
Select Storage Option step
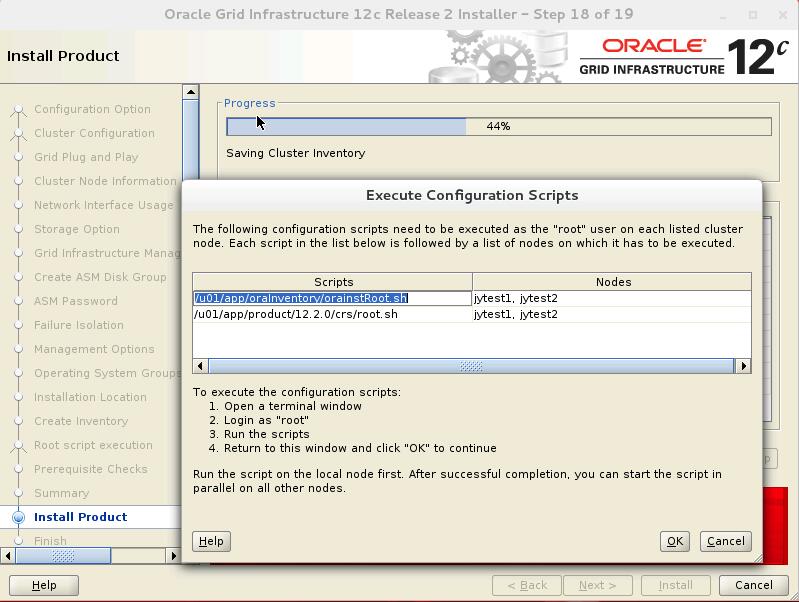click(x=77, y=229)
